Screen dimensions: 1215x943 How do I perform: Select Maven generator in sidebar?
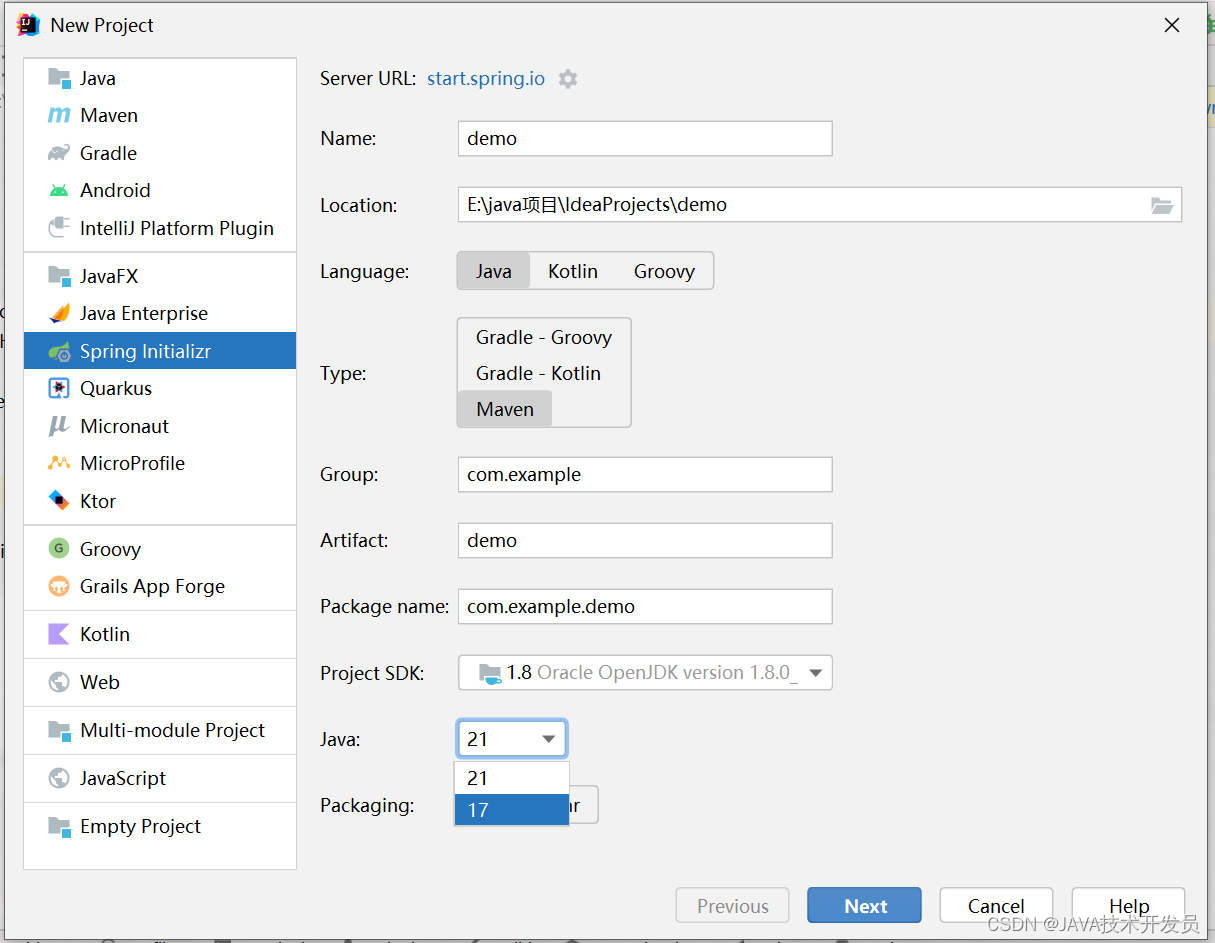160,116
